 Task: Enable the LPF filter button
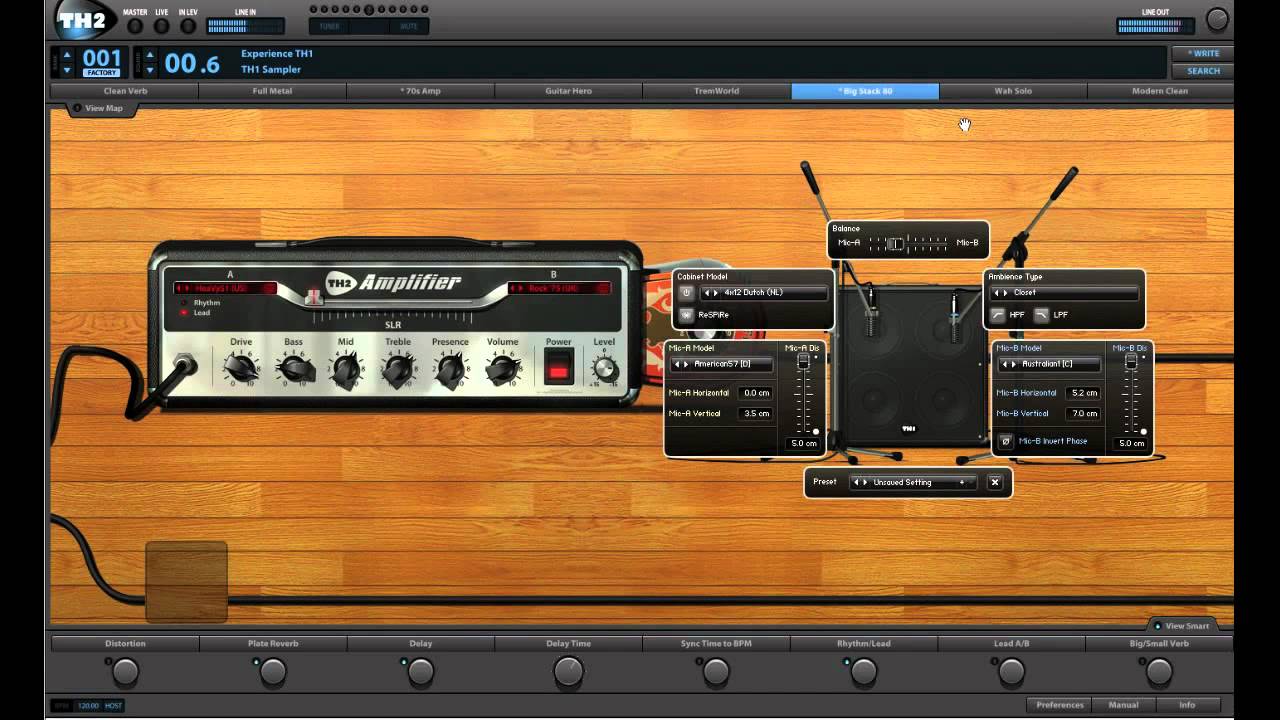coord(1041,314)
